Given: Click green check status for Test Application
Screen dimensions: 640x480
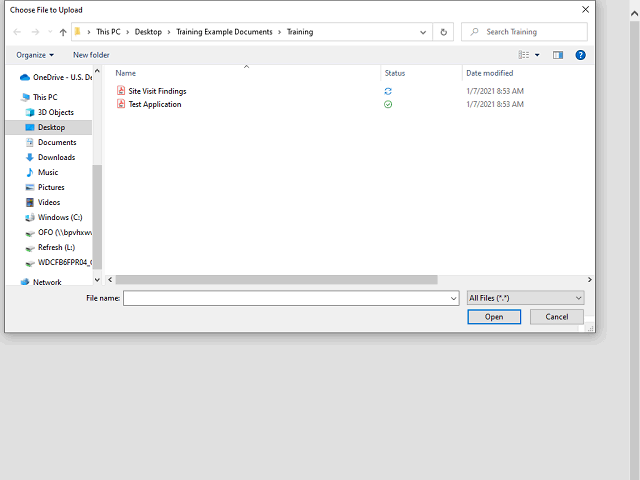Looking at the screenshot, I should [x=388, y=104].
